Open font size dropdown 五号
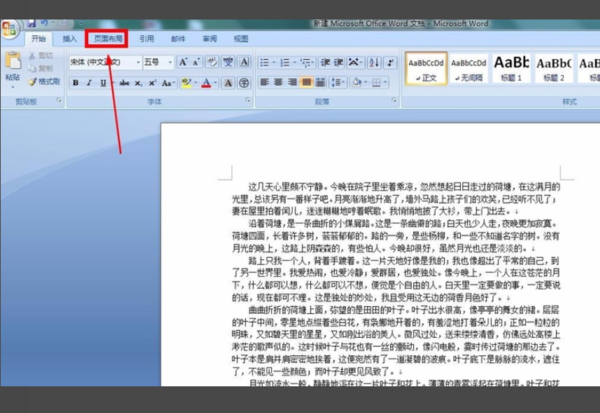 170,62
